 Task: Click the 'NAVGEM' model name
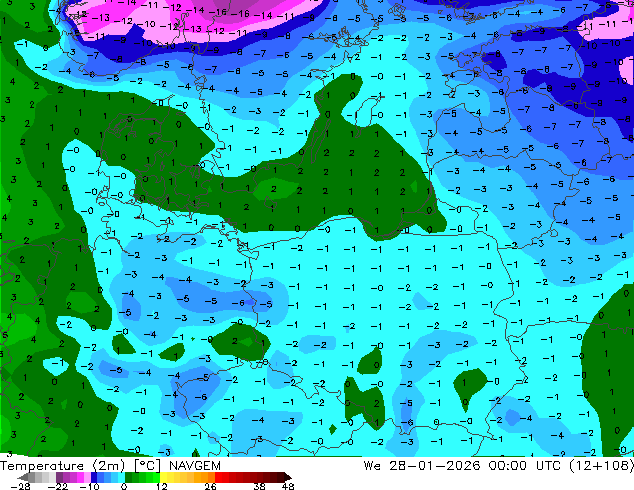click(x=195, y=466)
